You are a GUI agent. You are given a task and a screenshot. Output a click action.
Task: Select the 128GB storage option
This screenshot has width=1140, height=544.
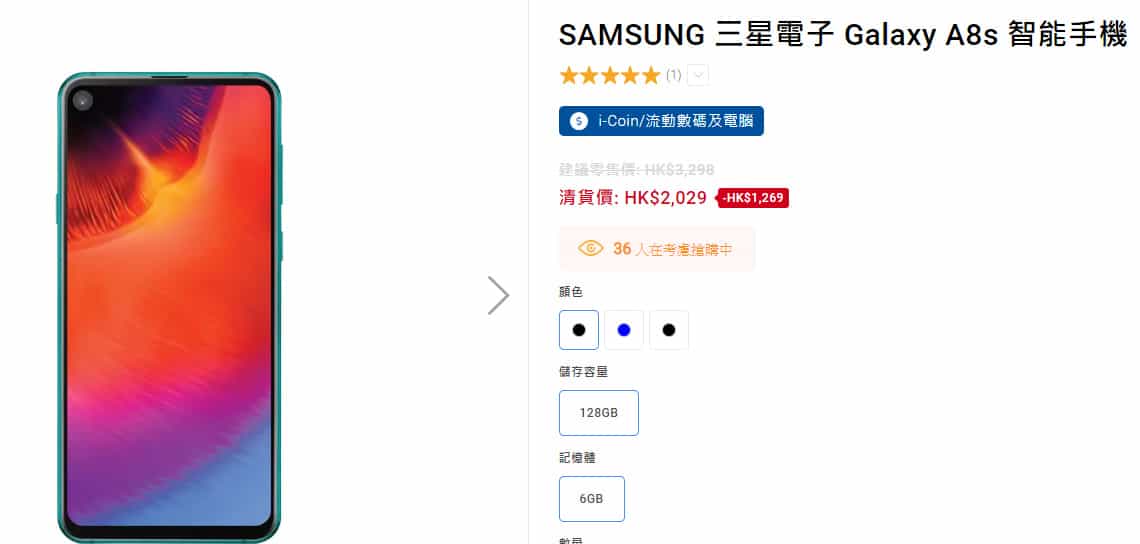599,413
